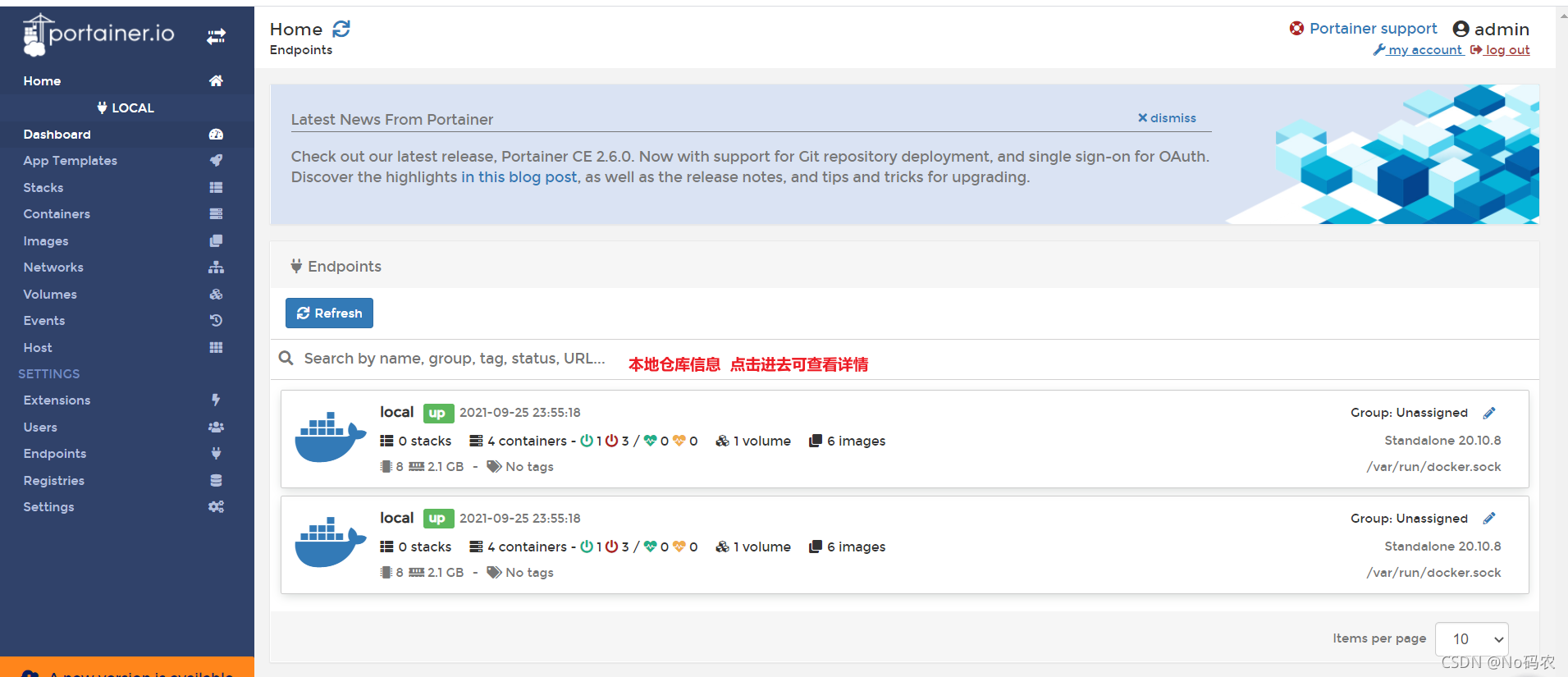Click the App Templates rocket icon
The height and width of the screenshot is (677, 1568).
coord(216,160)
